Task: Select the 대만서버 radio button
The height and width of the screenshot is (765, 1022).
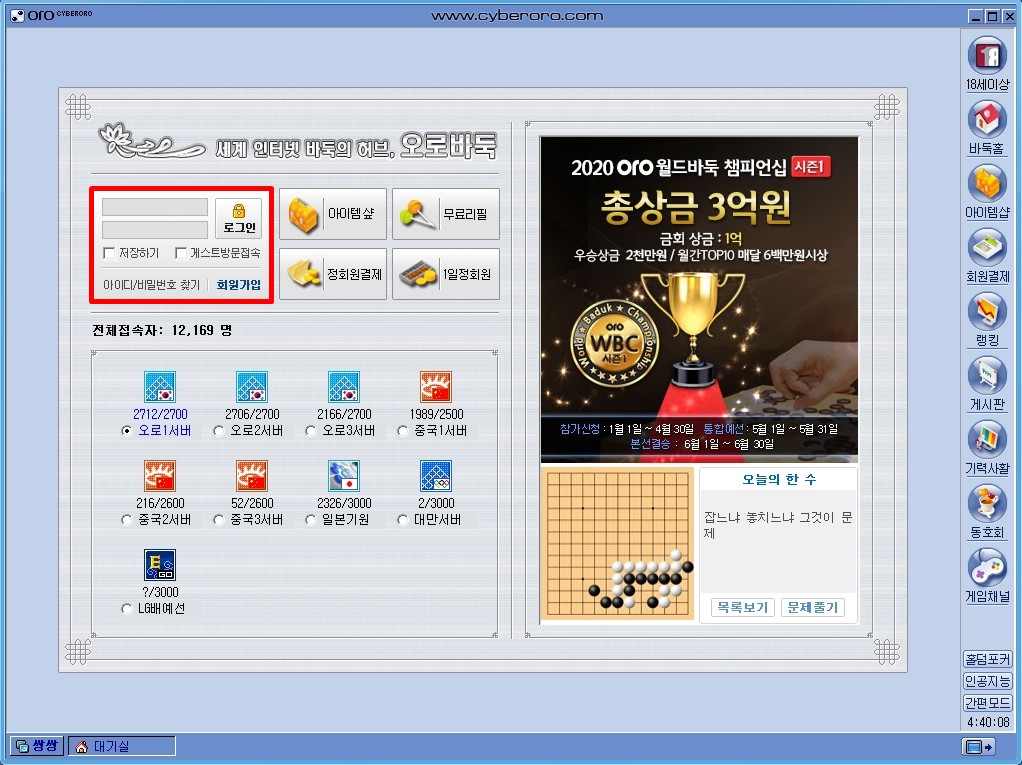Action: [x=403, y=520]
